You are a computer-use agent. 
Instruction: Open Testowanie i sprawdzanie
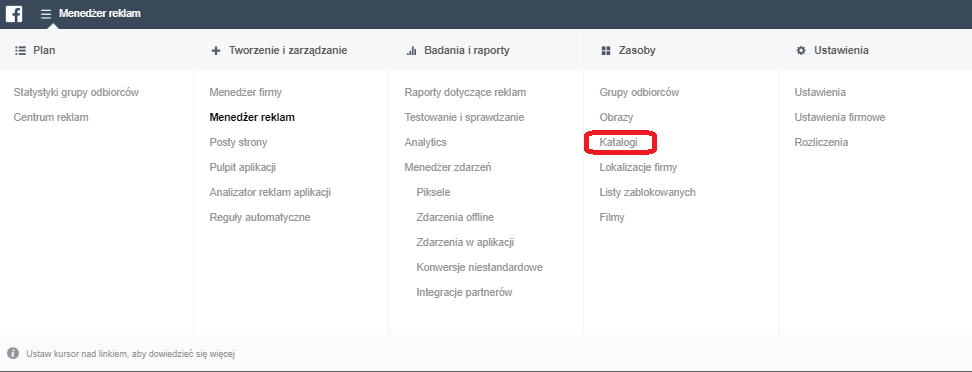[464, 117]
